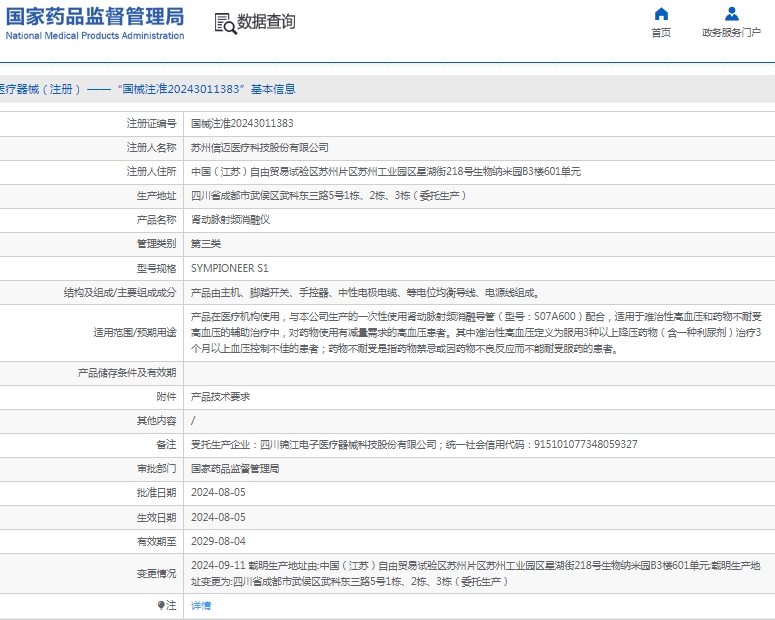Click the 变更情况 row label
The image size is (775, 620).
click(156, 574)
